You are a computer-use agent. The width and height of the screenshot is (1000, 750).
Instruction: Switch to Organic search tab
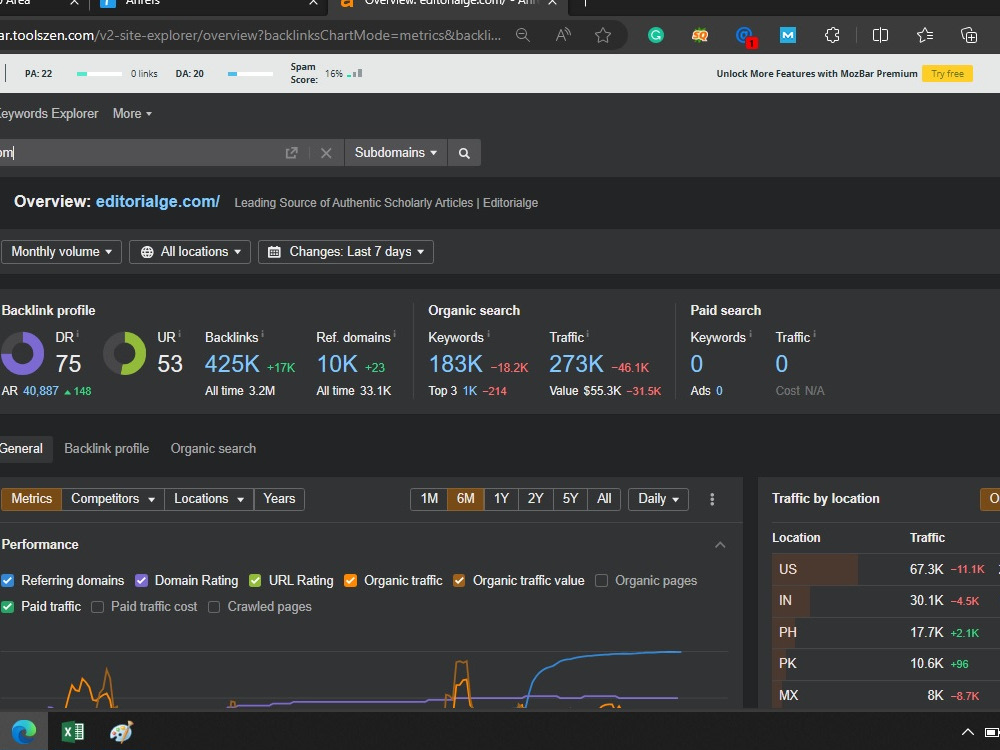[213, 449]
